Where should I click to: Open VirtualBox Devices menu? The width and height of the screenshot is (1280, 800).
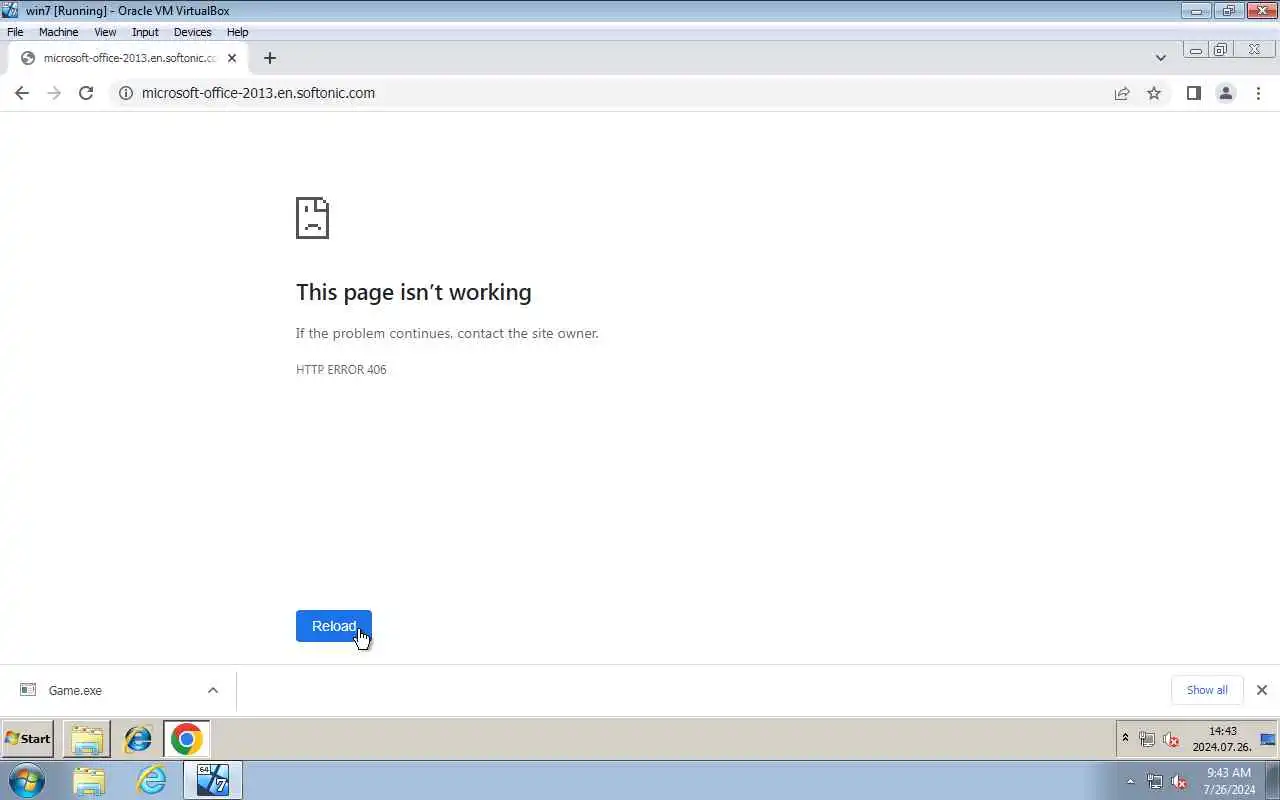click(x=192, y=32)
